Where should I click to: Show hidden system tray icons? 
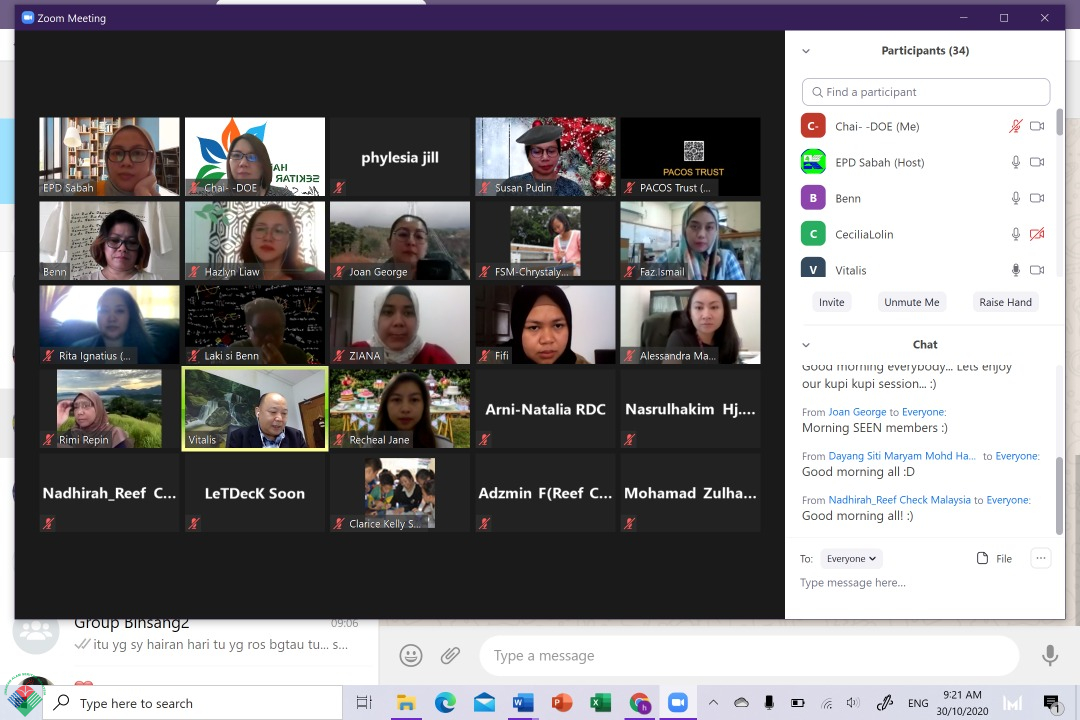714,703
